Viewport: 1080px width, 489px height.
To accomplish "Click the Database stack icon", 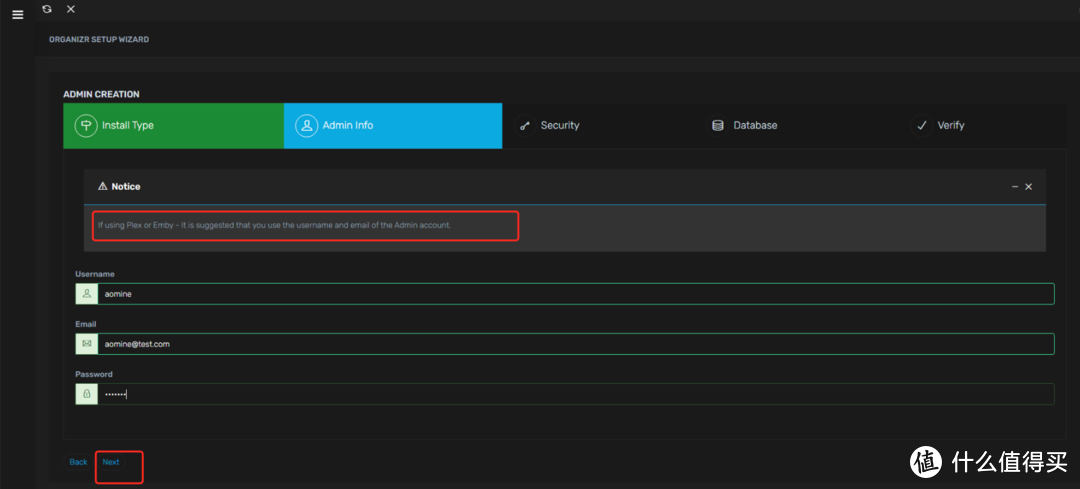I will click(x=717, y=126).
